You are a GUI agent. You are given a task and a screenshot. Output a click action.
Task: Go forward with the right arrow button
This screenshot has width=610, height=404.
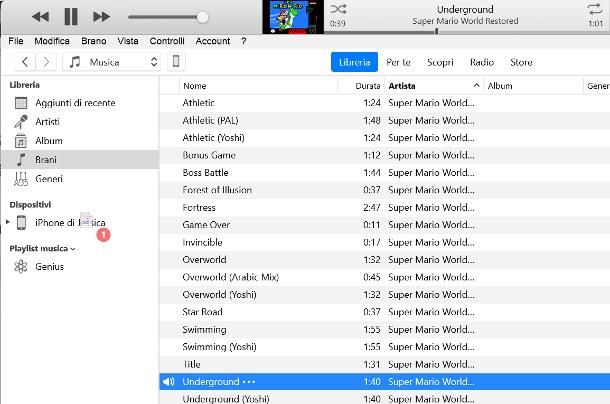coord(46,62)
